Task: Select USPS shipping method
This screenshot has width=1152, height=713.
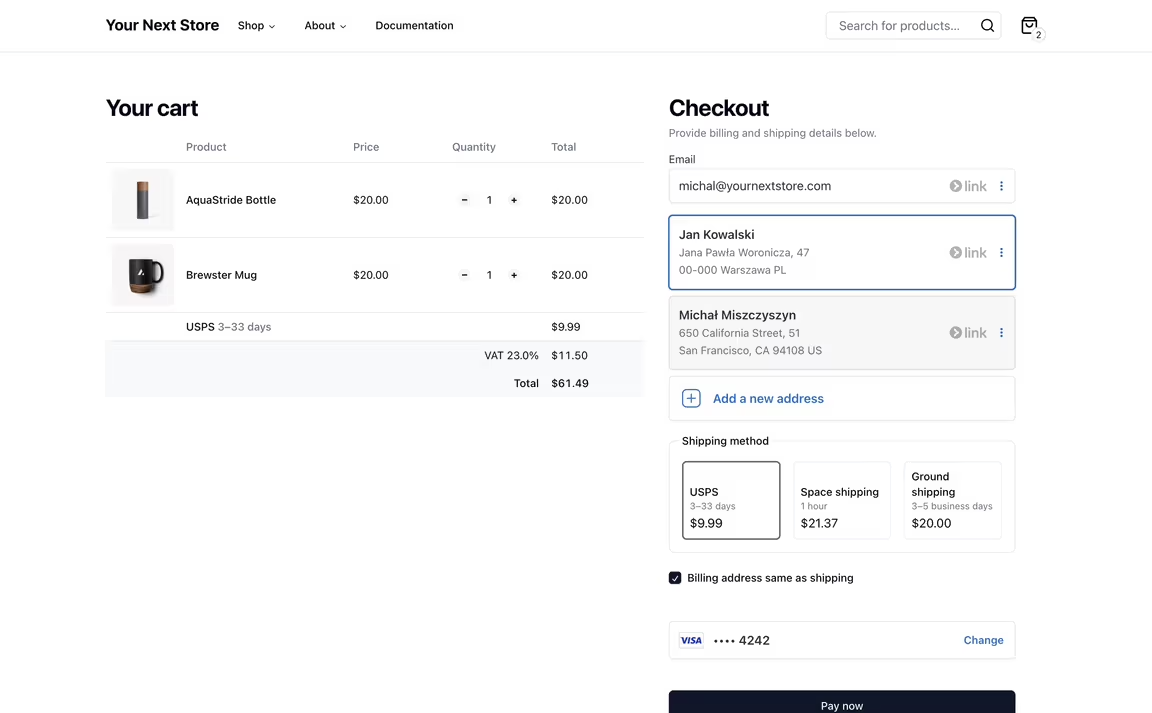Action: (731, 500)
